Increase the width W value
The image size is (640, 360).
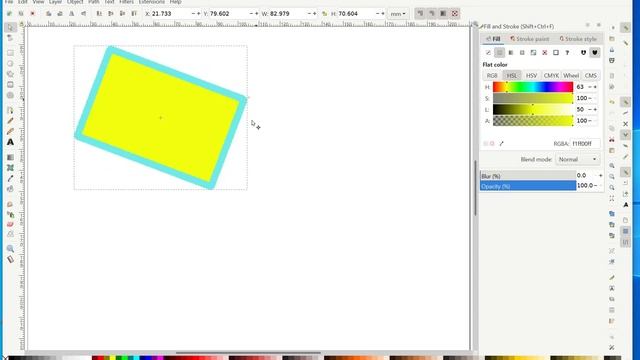point(315,13)
